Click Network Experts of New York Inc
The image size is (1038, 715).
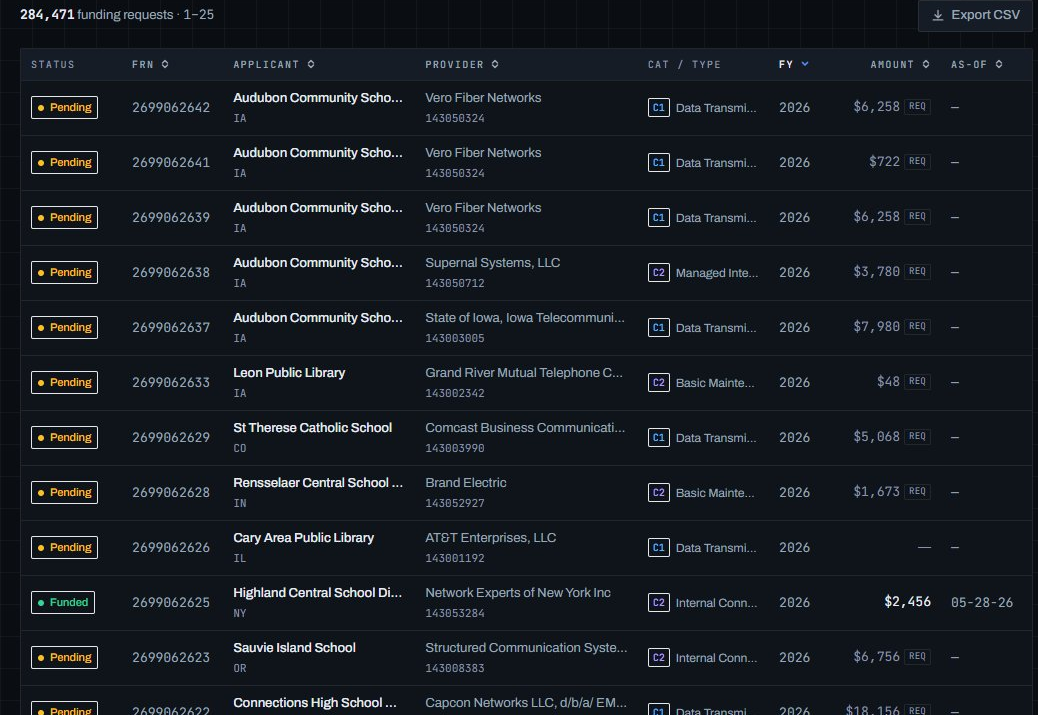pos(518,593)
